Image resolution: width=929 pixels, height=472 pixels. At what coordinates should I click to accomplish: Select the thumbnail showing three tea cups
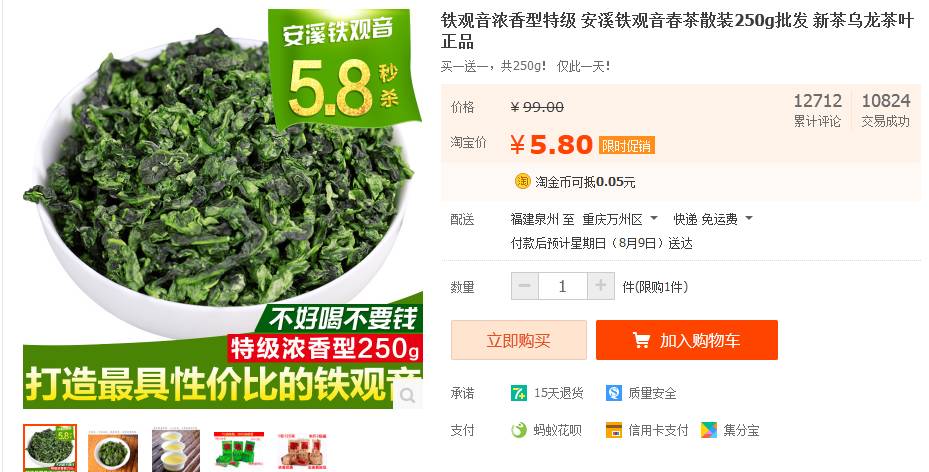tap(176, 451)
